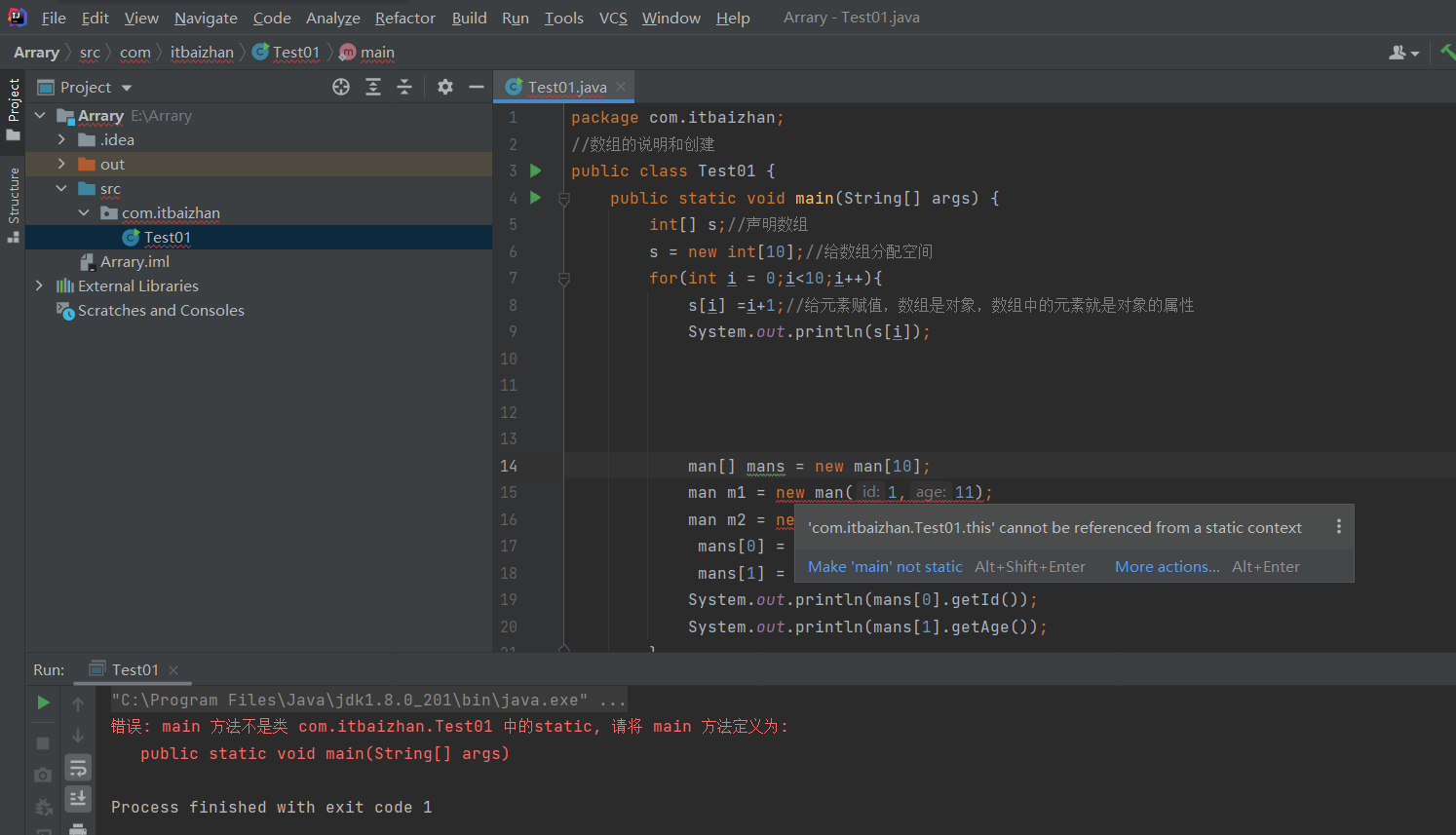Screen dimensions: 1456x835
Task: Expand External Libraries node
Action: click(39, 285)
